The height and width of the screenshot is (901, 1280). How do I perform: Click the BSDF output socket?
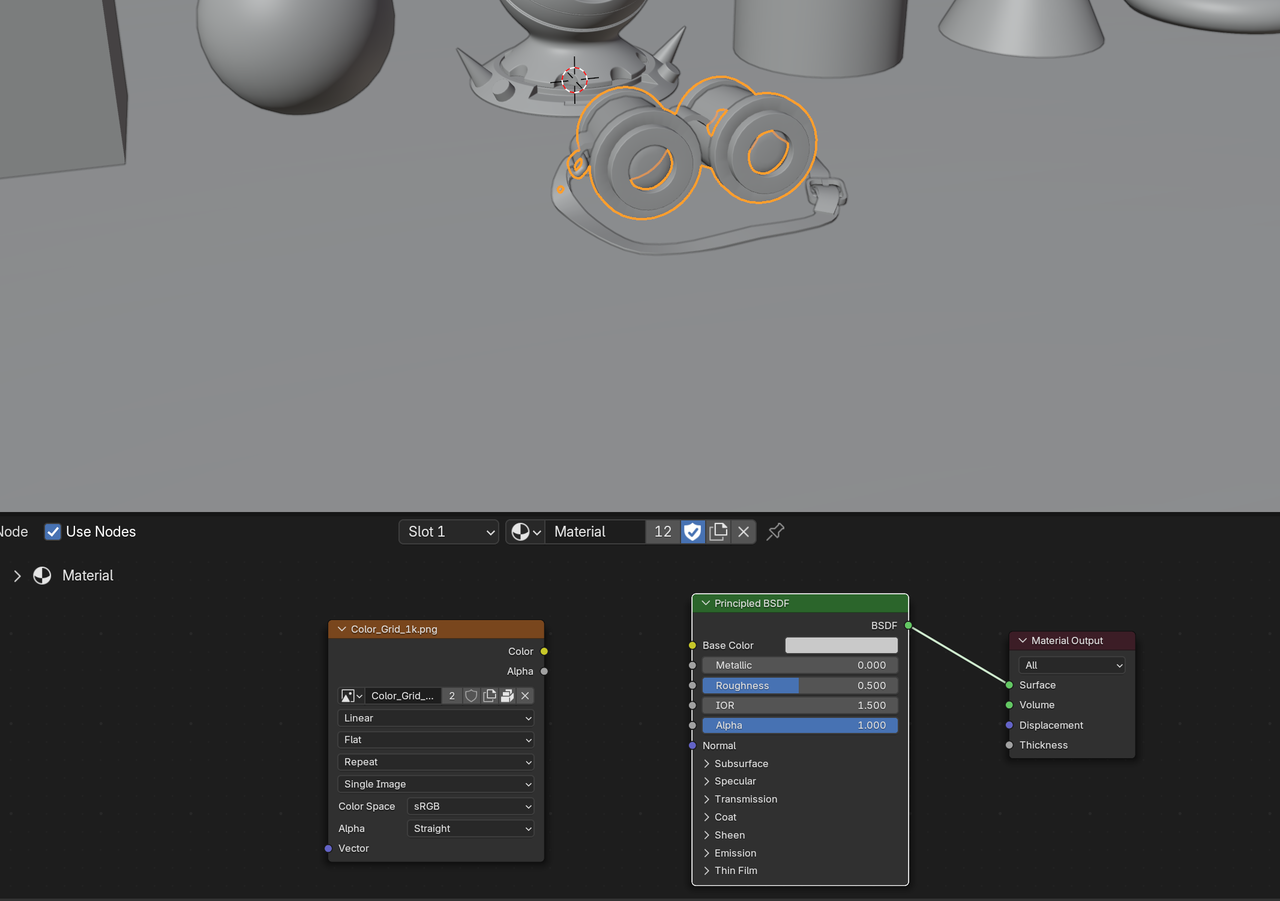point(908,626)
